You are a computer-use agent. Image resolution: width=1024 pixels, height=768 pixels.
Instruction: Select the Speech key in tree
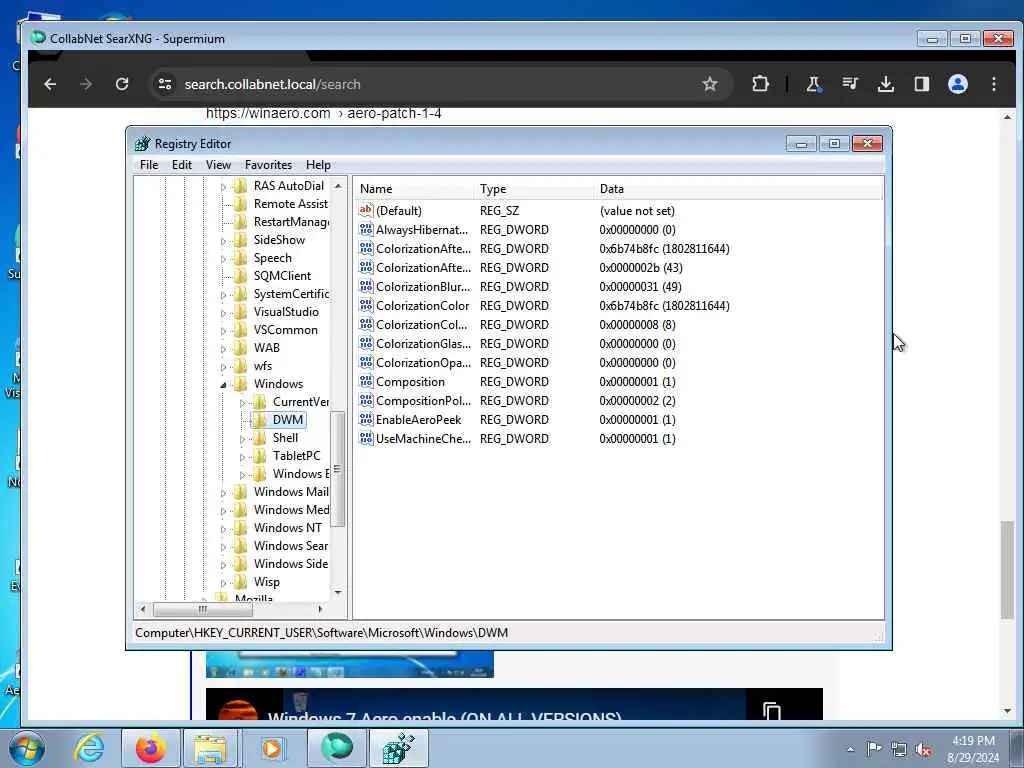click(272, 258)
